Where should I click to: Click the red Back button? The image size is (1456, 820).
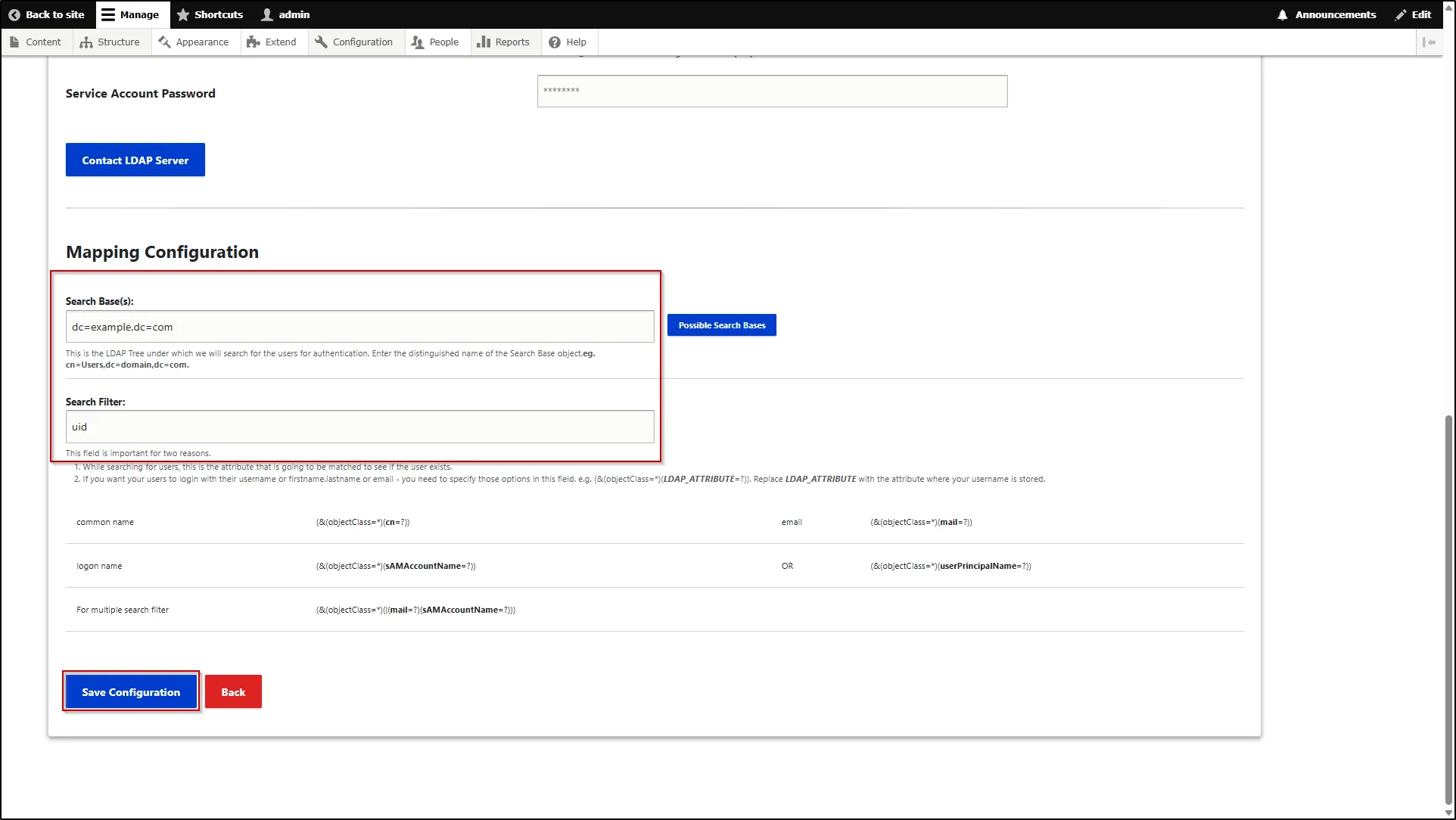[x=233, y=691]
